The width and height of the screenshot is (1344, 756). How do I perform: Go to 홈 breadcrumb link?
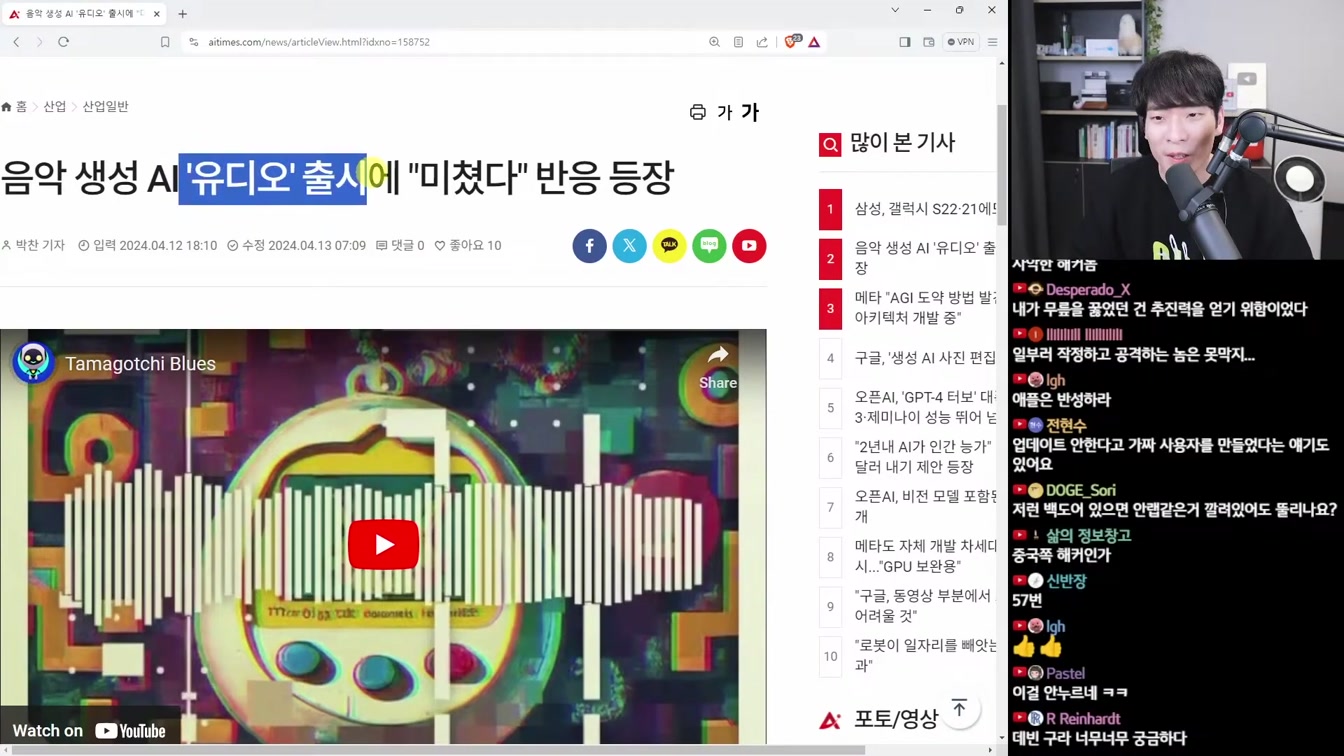(14, 106)
